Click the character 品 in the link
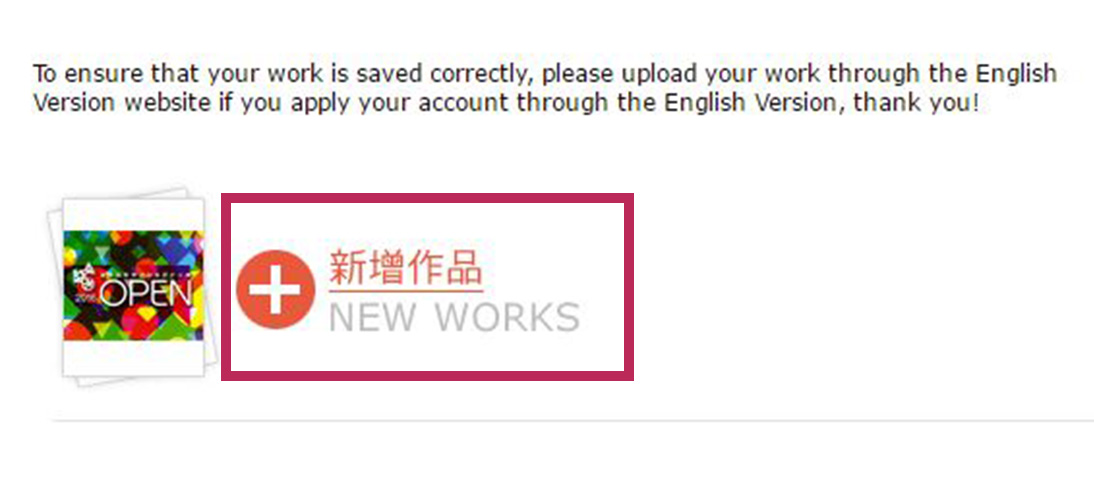1094x496 pixels. pyautogui.click(x=464, y=268)
